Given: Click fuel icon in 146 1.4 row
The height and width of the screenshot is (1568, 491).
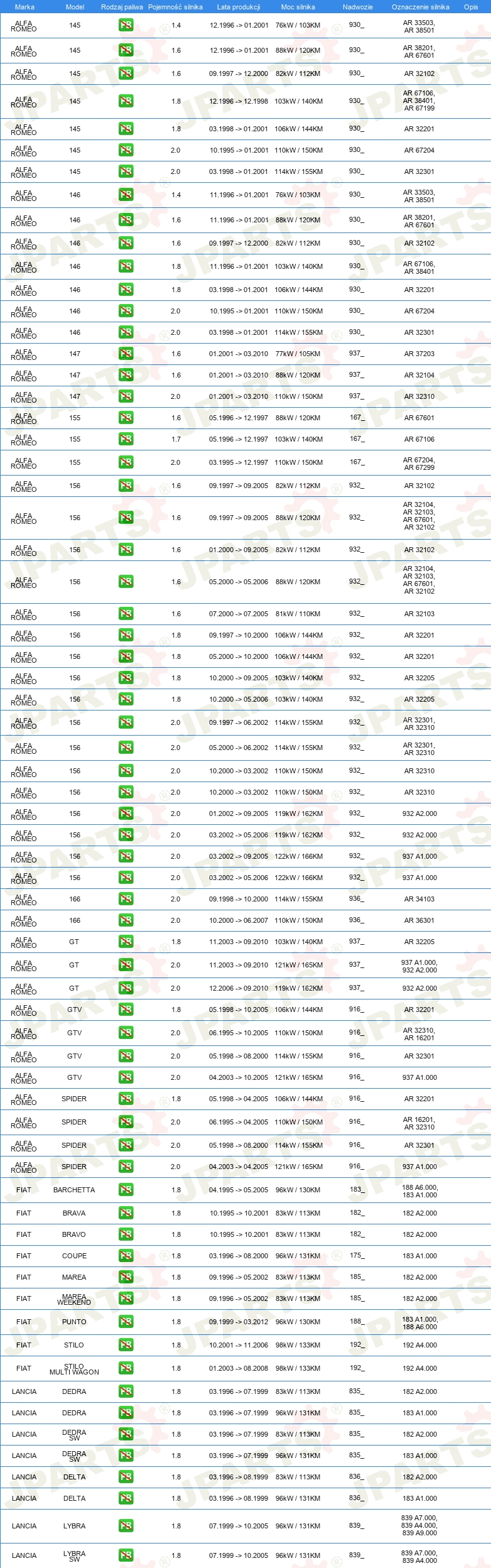Looking at the screenshot, I should coord(126,195).
